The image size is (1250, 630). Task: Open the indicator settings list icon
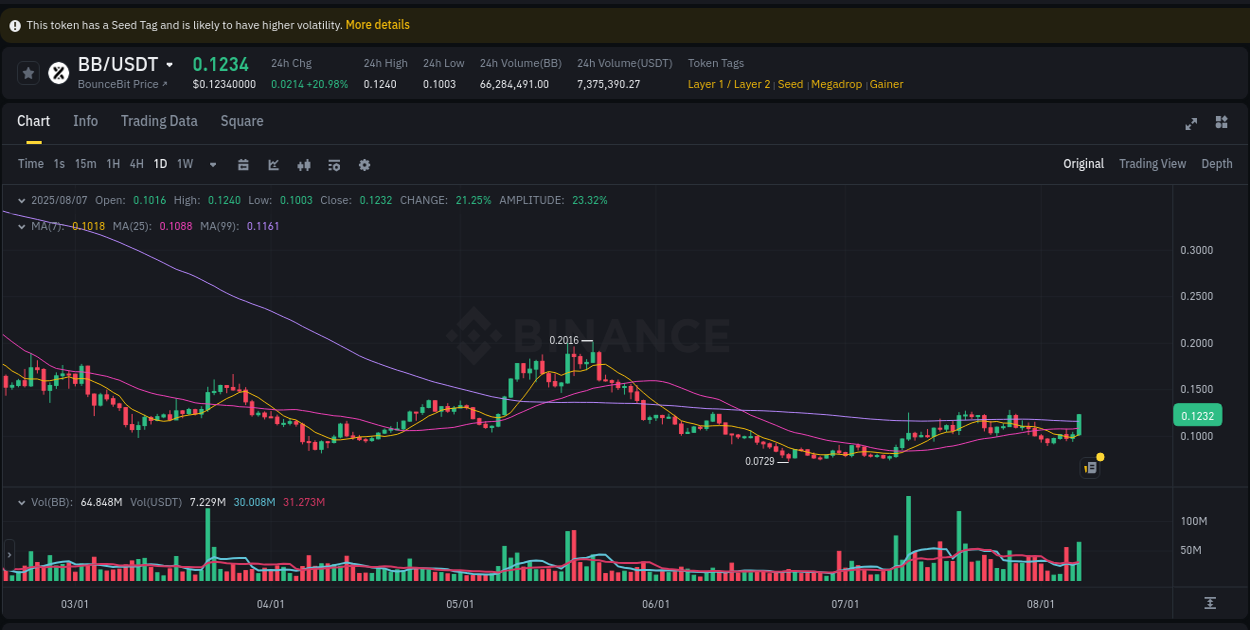coord(334,163)
